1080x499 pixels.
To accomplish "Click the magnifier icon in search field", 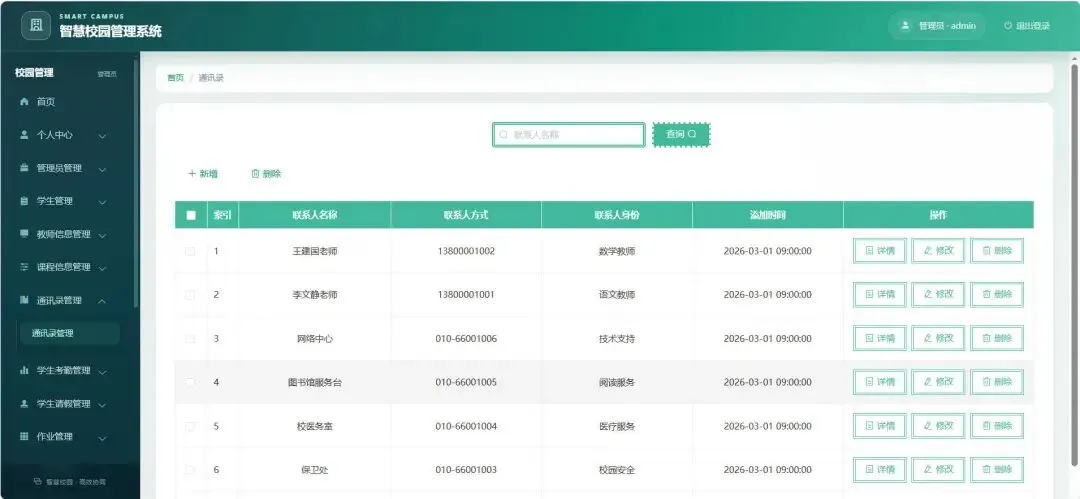I will pyautogui.click(x=503, y=134).
